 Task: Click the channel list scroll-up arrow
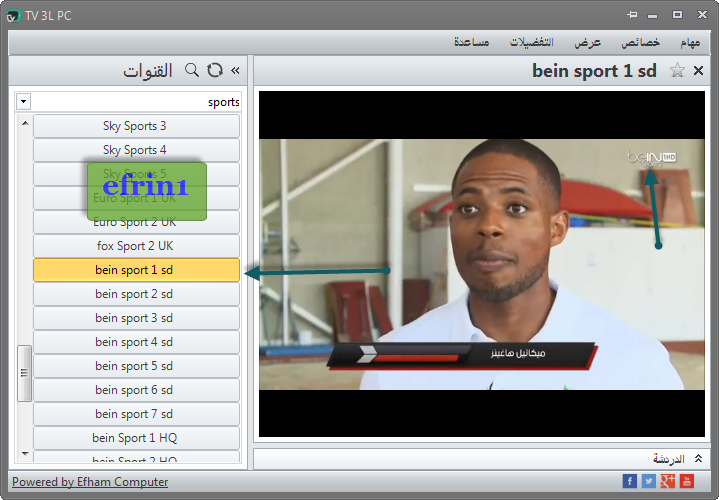coord(25,122)
